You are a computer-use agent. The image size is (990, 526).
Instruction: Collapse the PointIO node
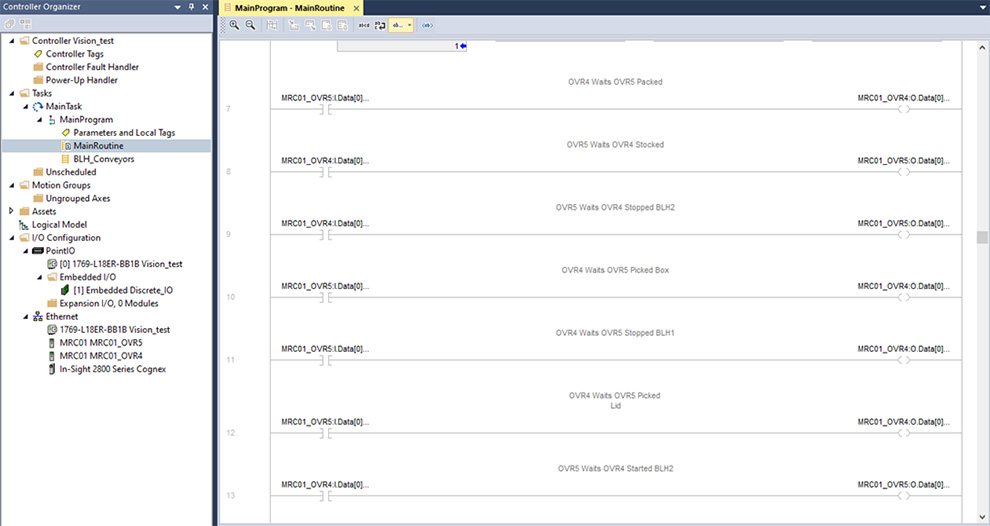[x=25, y=251]
